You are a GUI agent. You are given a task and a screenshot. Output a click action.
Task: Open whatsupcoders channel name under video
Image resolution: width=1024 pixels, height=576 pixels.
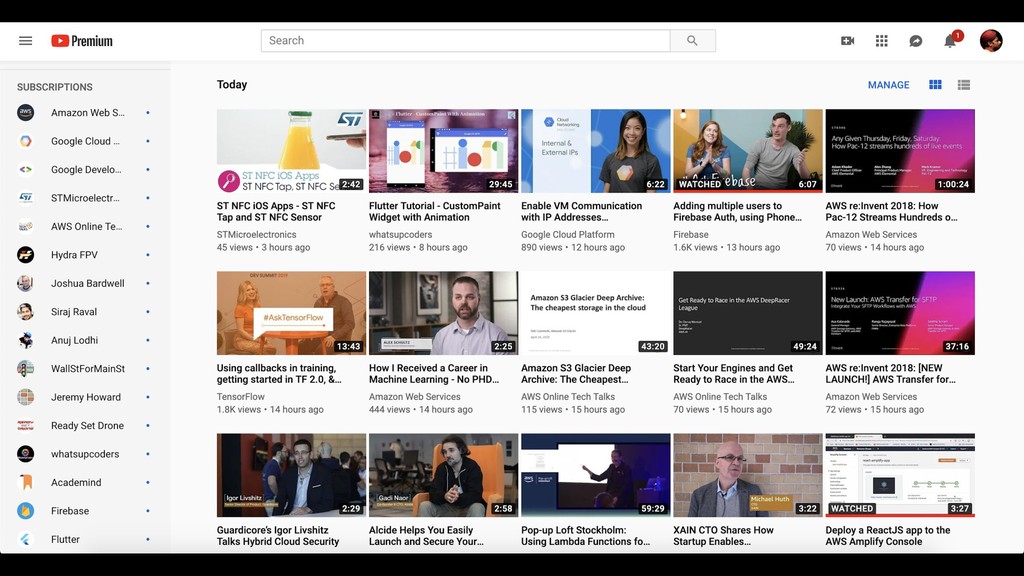pyautogui.click(x=400, y=234)
